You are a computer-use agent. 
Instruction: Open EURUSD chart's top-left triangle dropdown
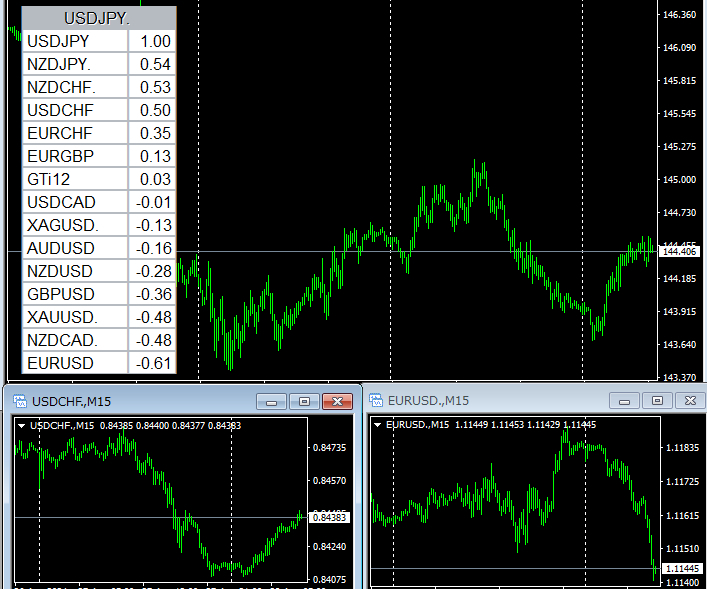[377, 425]
